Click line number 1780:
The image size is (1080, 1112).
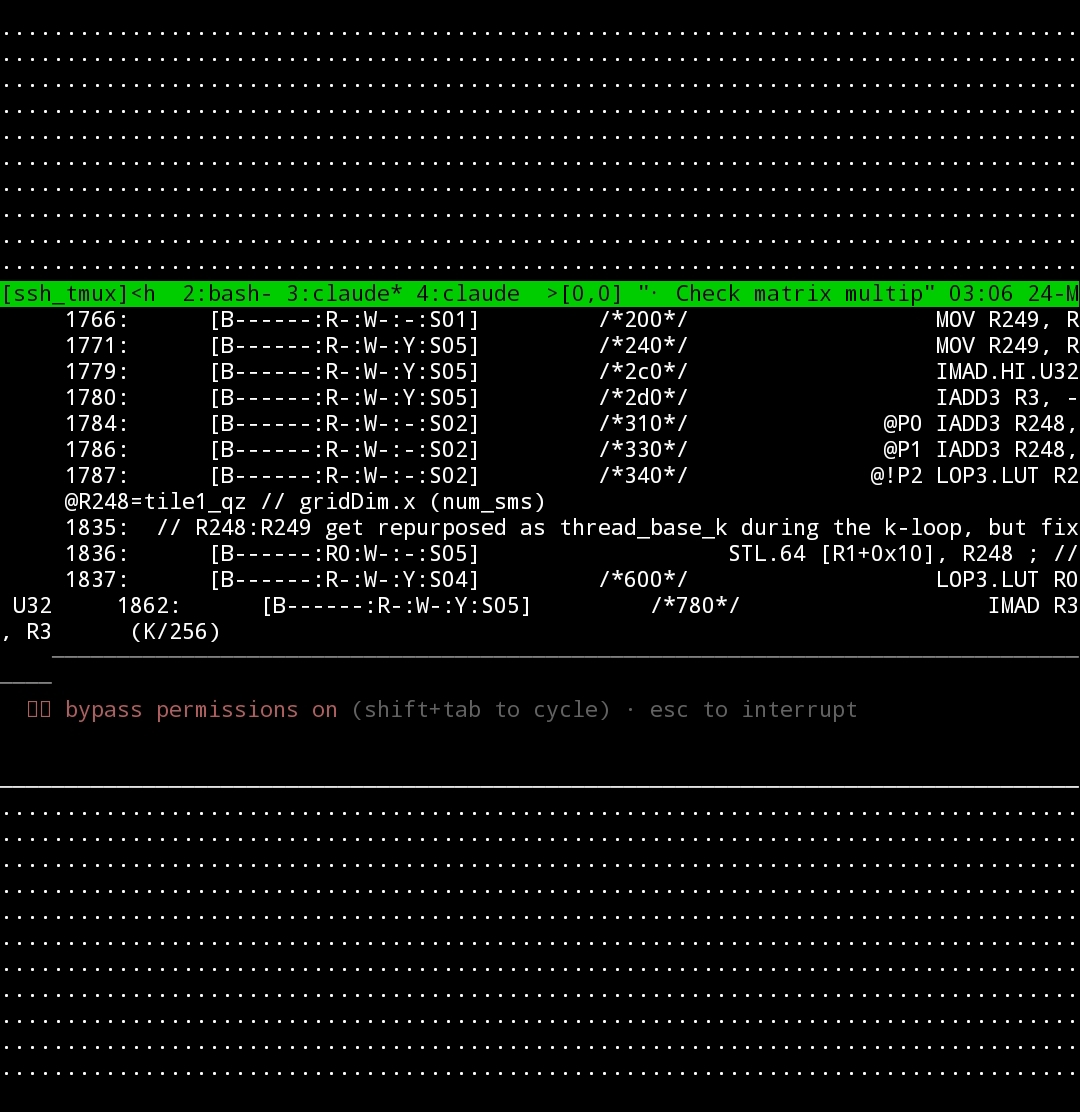97,398
